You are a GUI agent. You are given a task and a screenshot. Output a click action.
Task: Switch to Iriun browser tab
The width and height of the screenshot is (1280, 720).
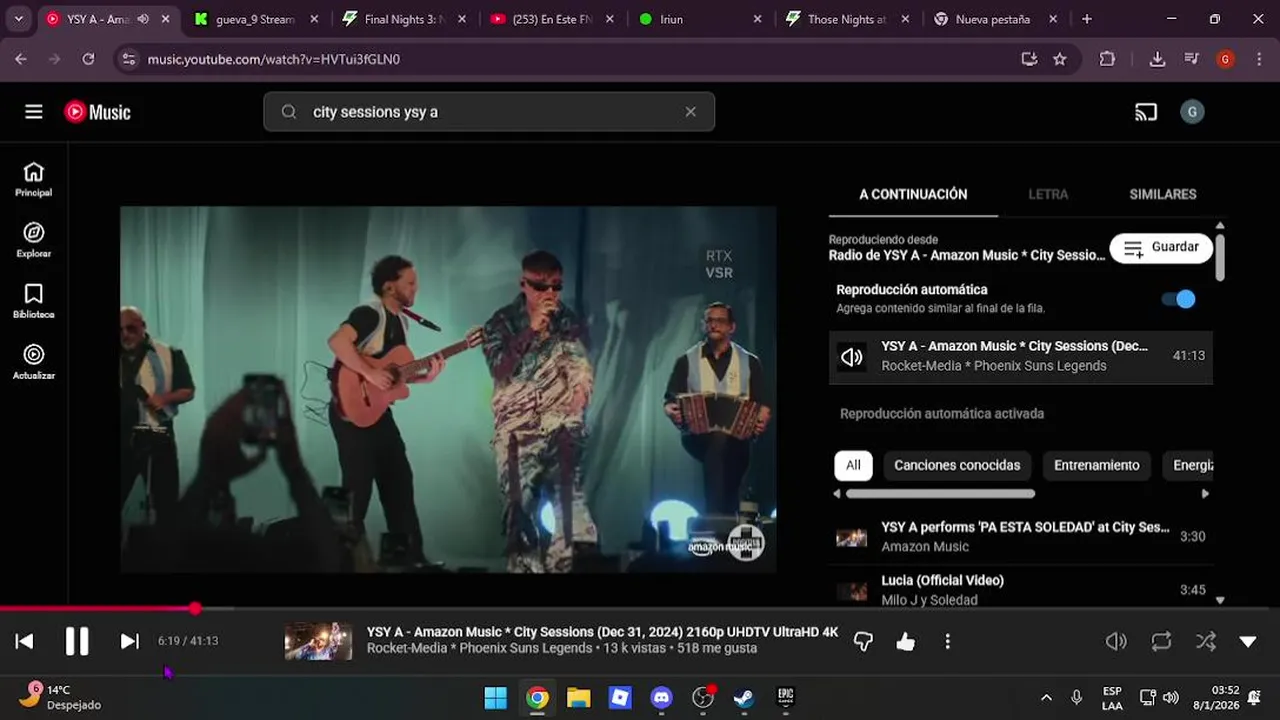tap(698, 19)
